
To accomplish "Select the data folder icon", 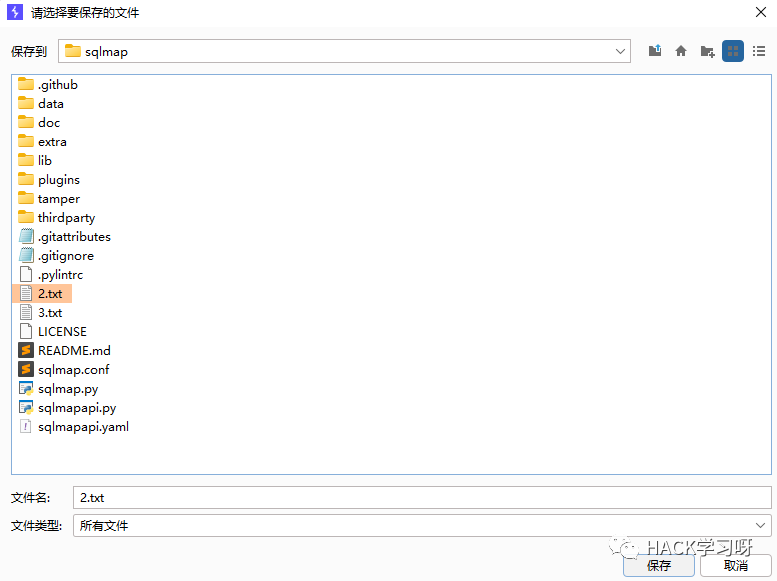I will point(26,103).
